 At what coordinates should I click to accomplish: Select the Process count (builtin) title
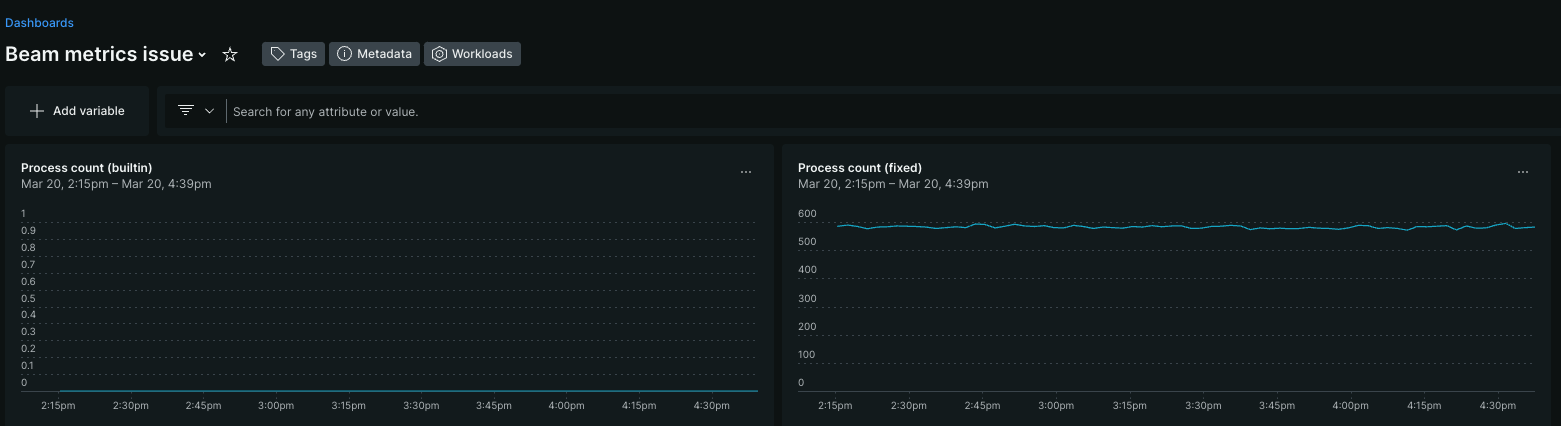[86, 167]
